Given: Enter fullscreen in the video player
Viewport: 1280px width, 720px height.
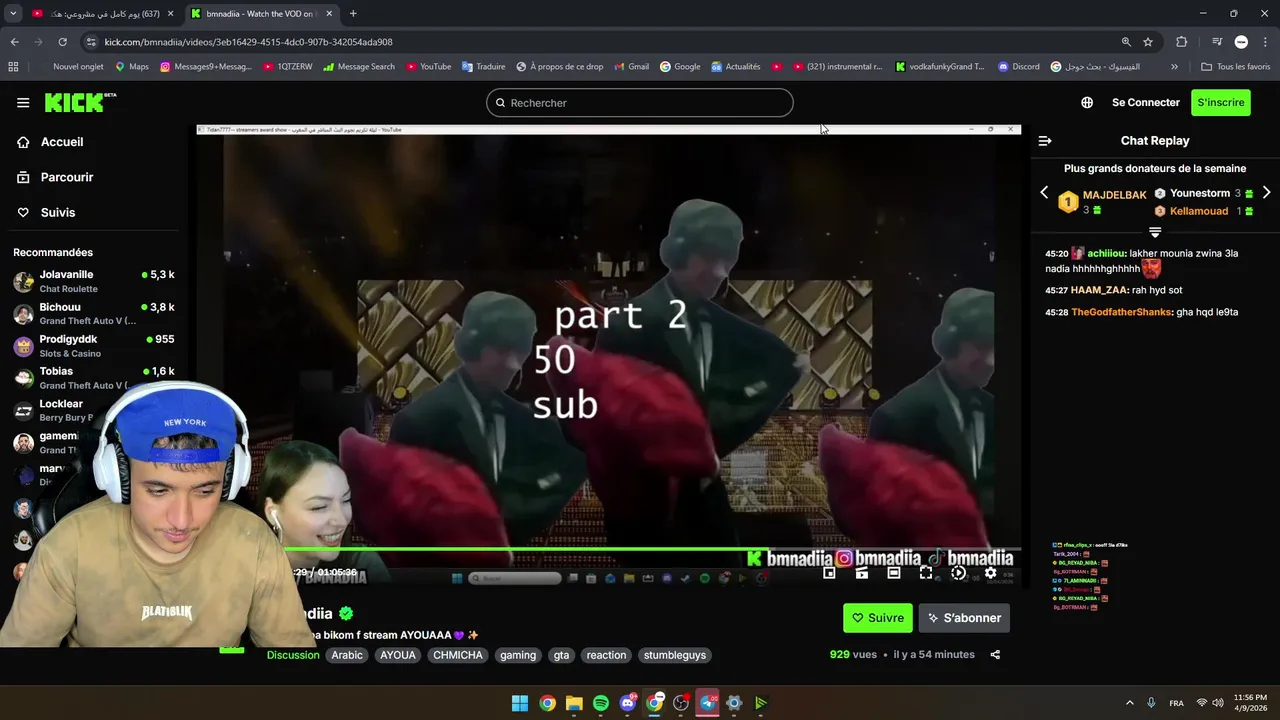Looking at the screenshot, I should [x=926, y=573].
